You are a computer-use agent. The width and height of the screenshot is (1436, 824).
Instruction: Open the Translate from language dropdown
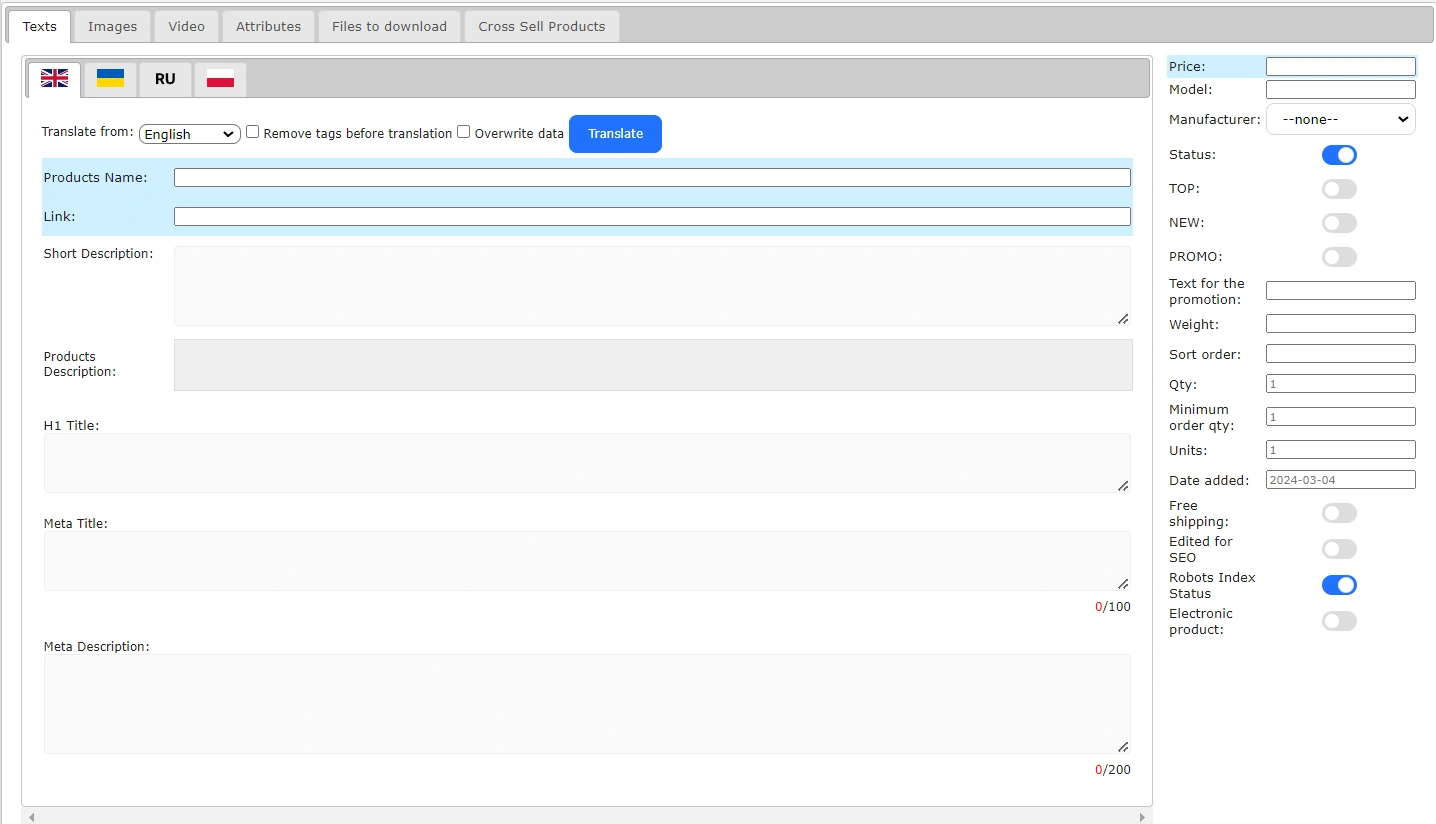coord(190,134)
